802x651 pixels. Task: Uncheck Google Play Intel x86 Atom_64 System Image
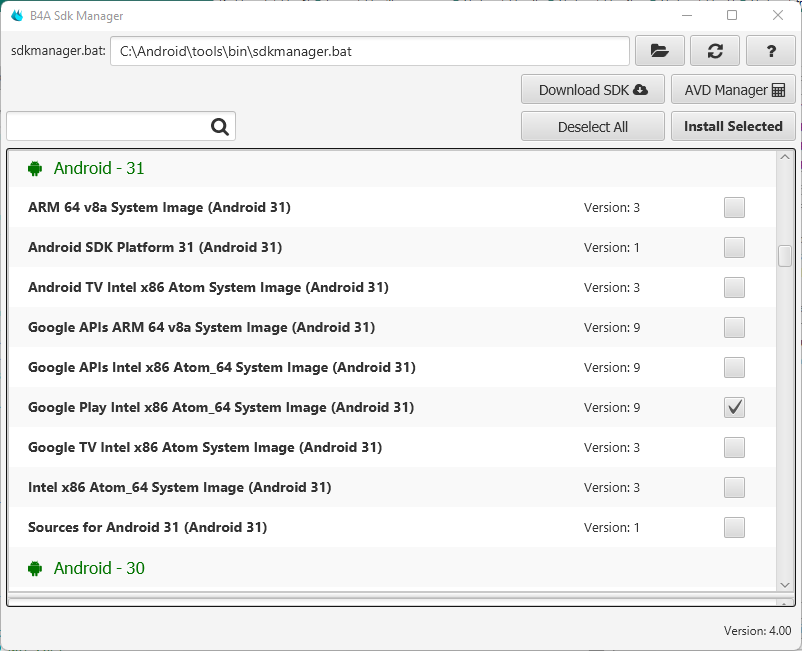(734, 407)
